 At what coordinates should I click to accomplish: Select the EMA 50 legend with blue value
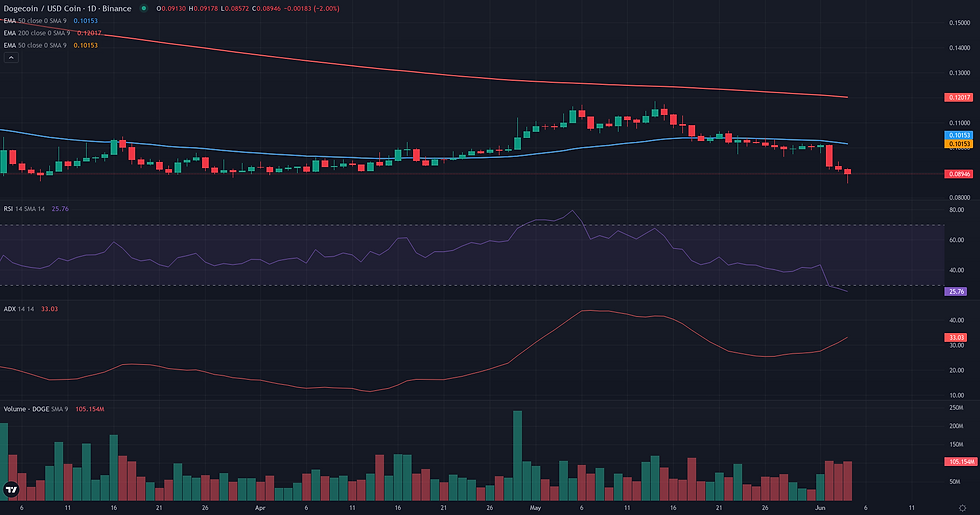pyautogui.click(x=51, y=21)
